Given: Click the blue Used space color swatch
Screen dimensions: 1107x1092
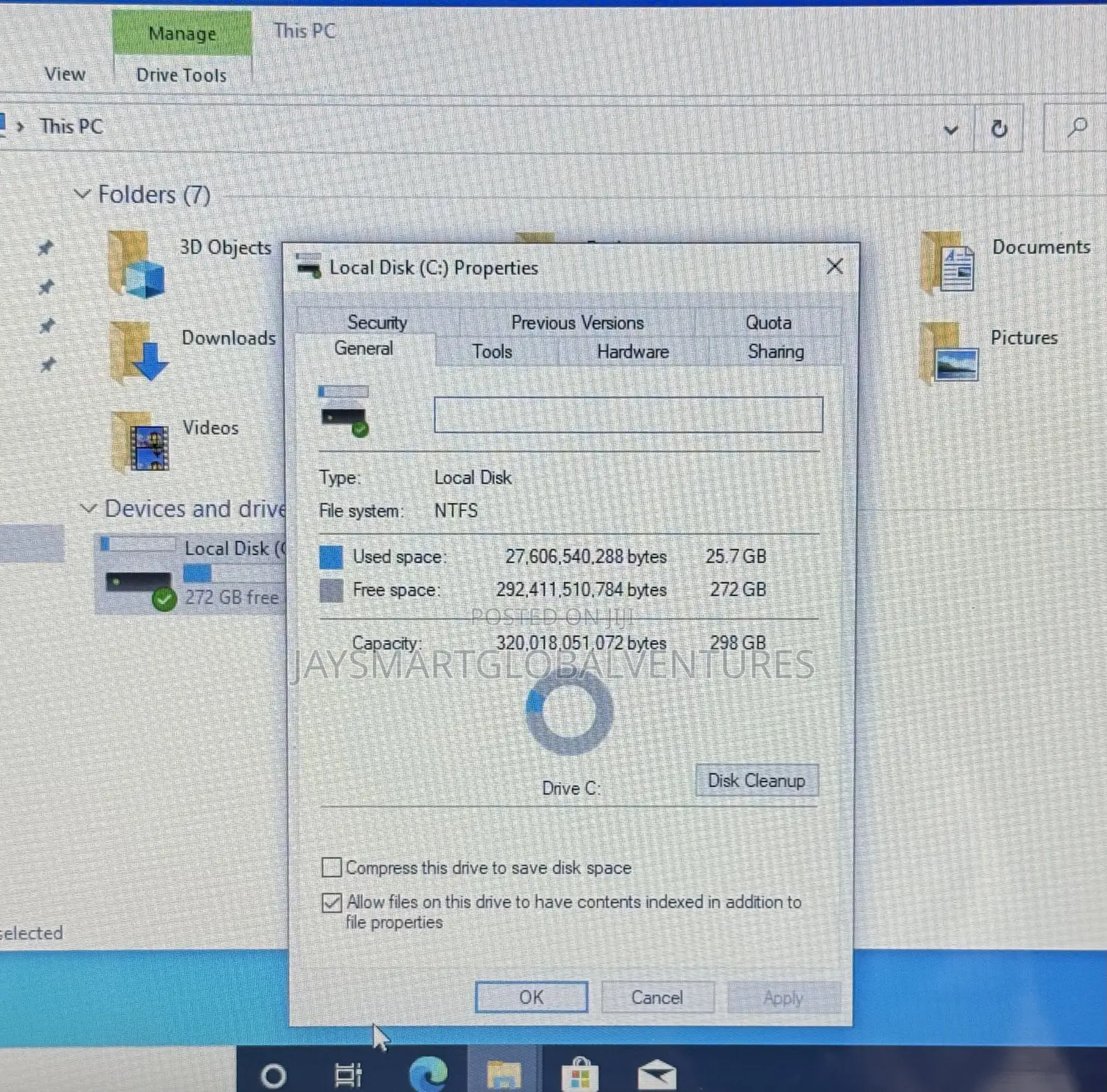Looking at the screenshot, I should 331,557.
